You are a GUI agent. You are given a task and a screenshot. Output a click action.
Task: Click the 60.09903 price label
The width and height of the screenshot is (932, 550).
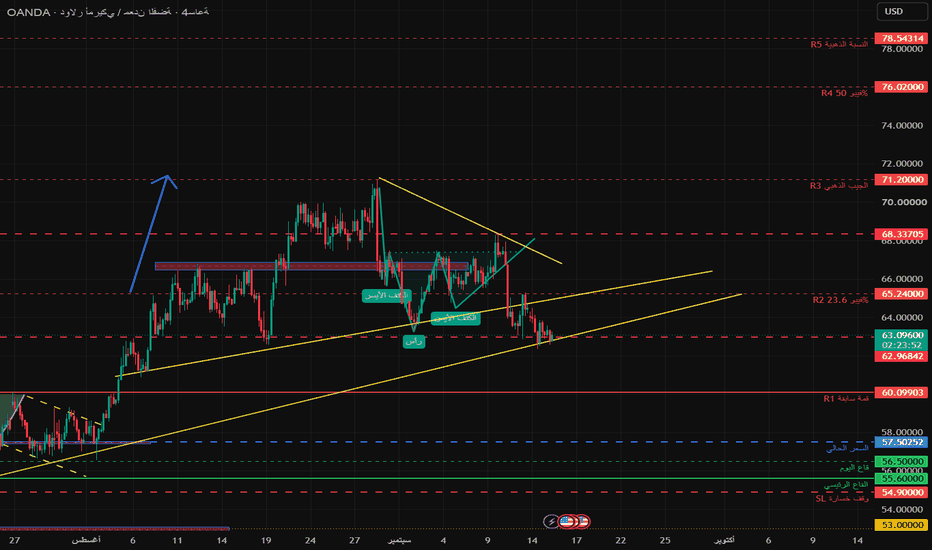902,392
